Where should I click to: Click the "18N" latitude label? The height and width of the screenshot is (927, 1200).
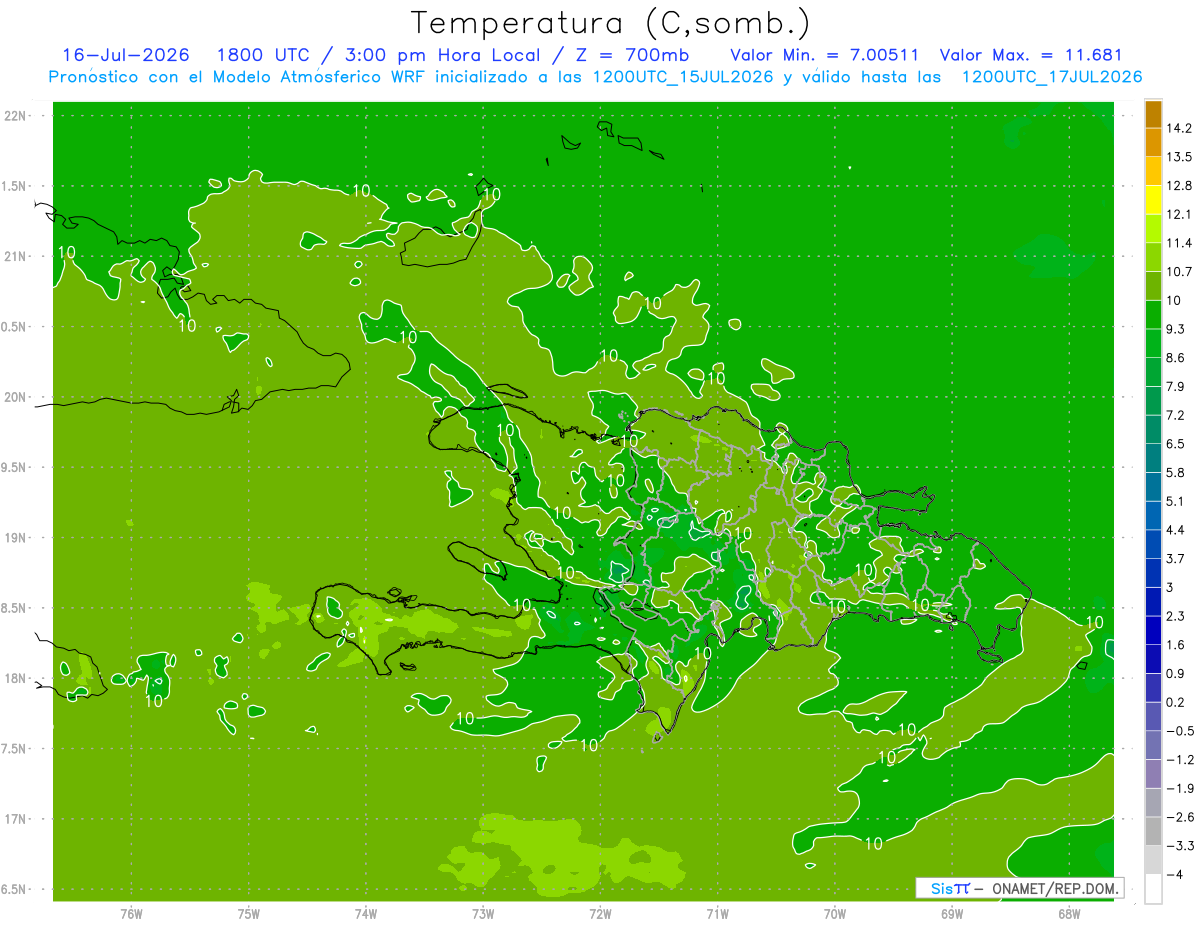tap(15, 678)
